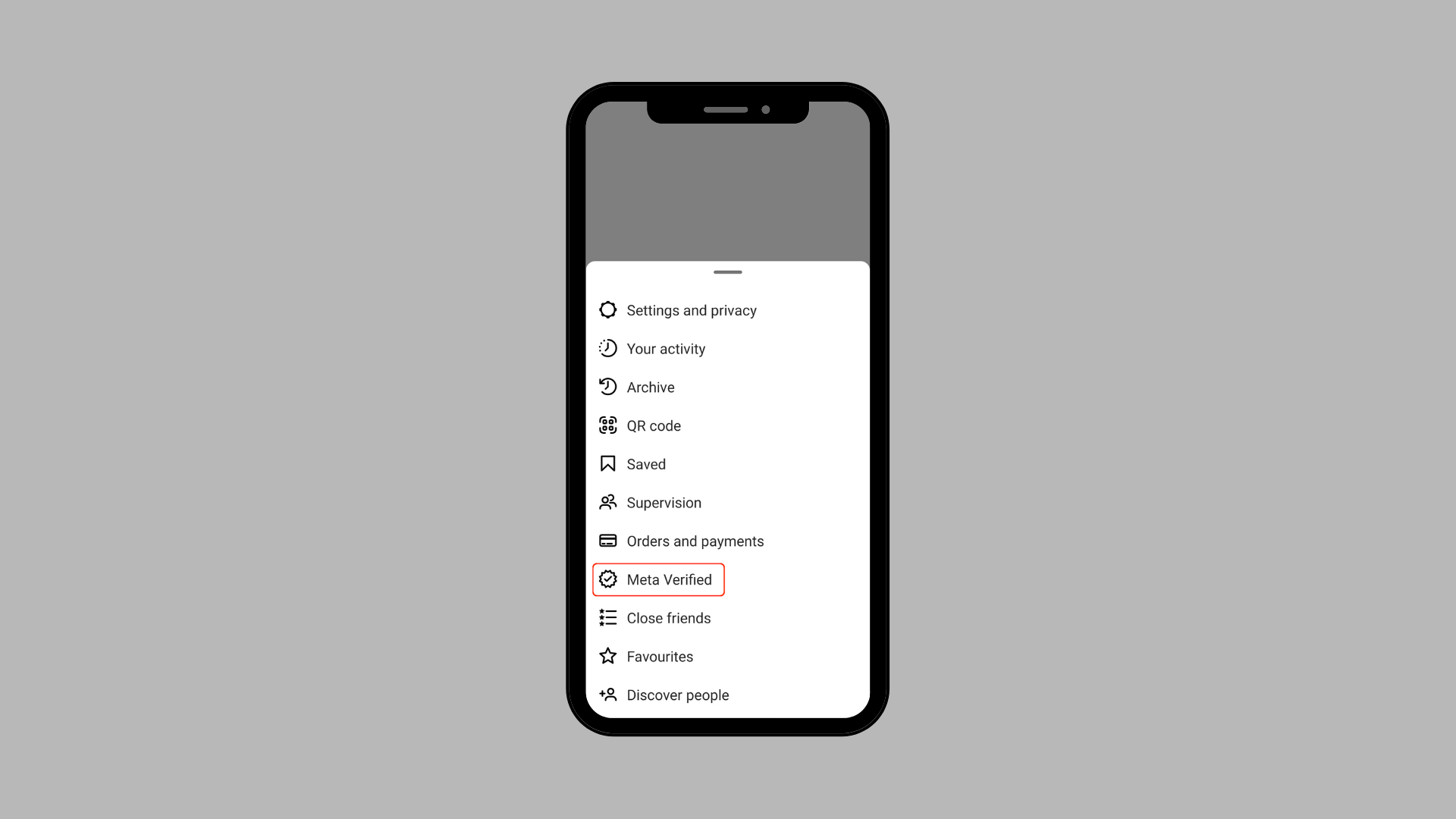Open Saved posts collection
This screenshot has width=1456, height=819.
[646, 464]
